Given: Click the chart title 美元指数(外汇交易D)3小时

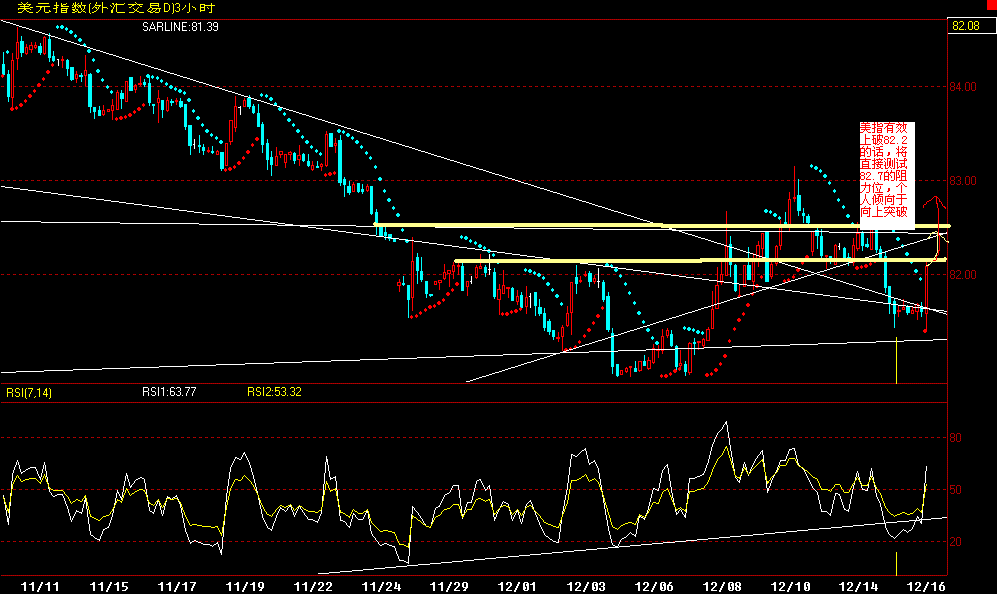Looking at the screenshot, I should click(116, 8).
